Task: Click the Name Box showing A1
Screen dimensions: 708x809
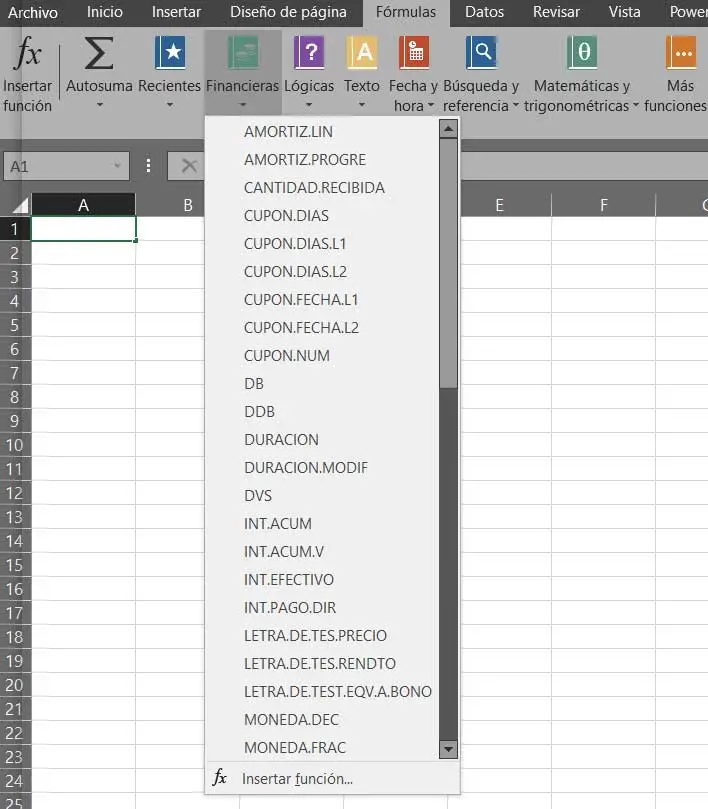Action: click(x=66, y=166)
